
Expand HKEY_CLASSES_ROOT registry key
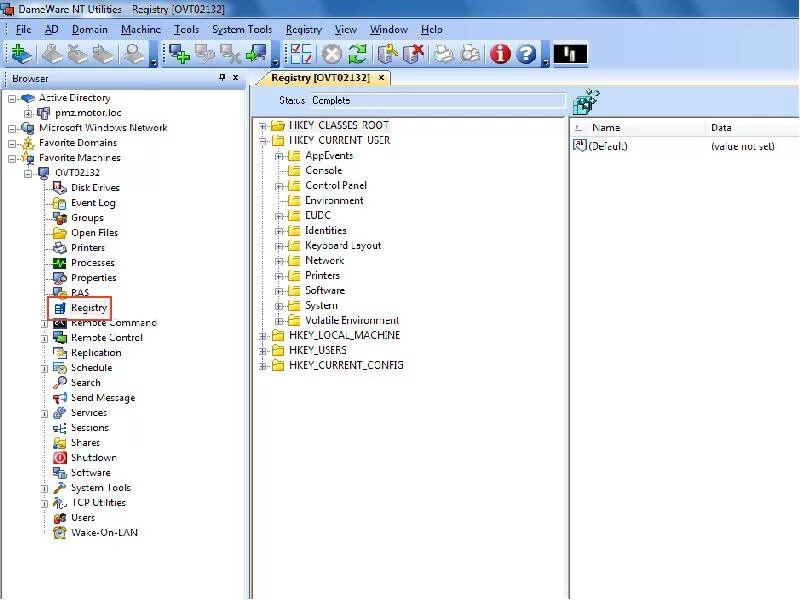[263, 126]
